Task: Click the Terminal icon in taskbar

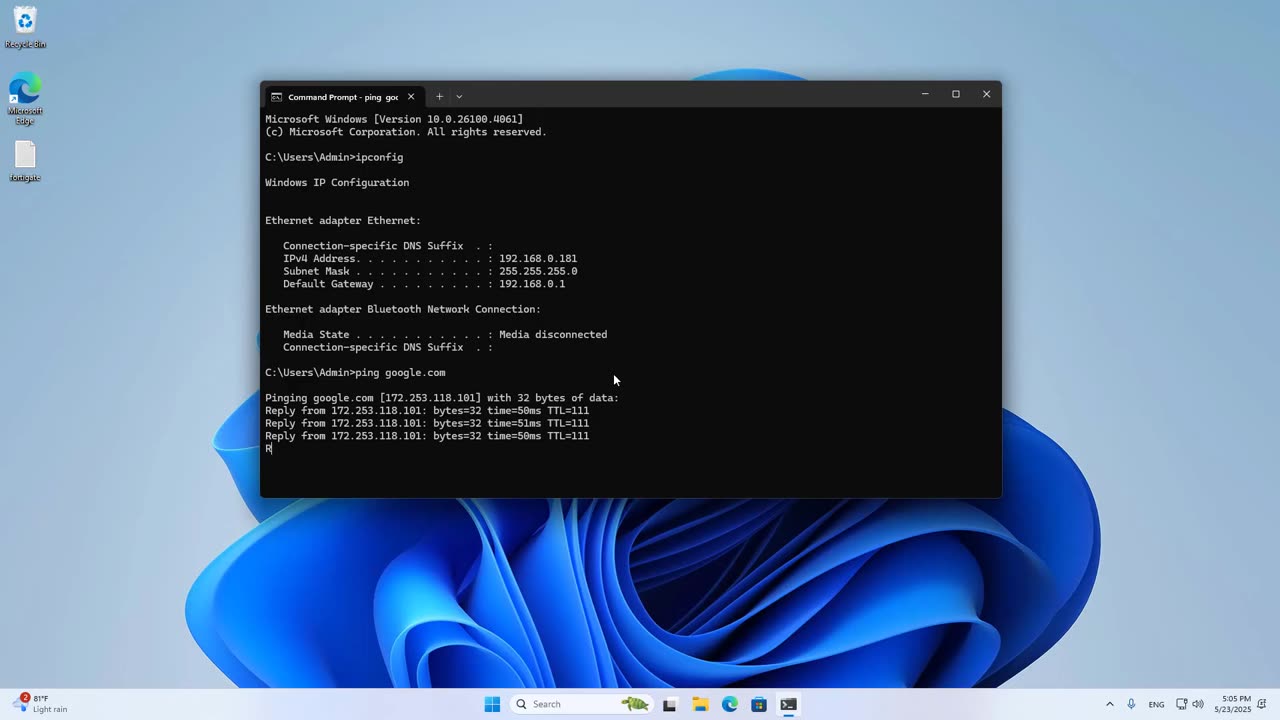Action: [789, 704]
